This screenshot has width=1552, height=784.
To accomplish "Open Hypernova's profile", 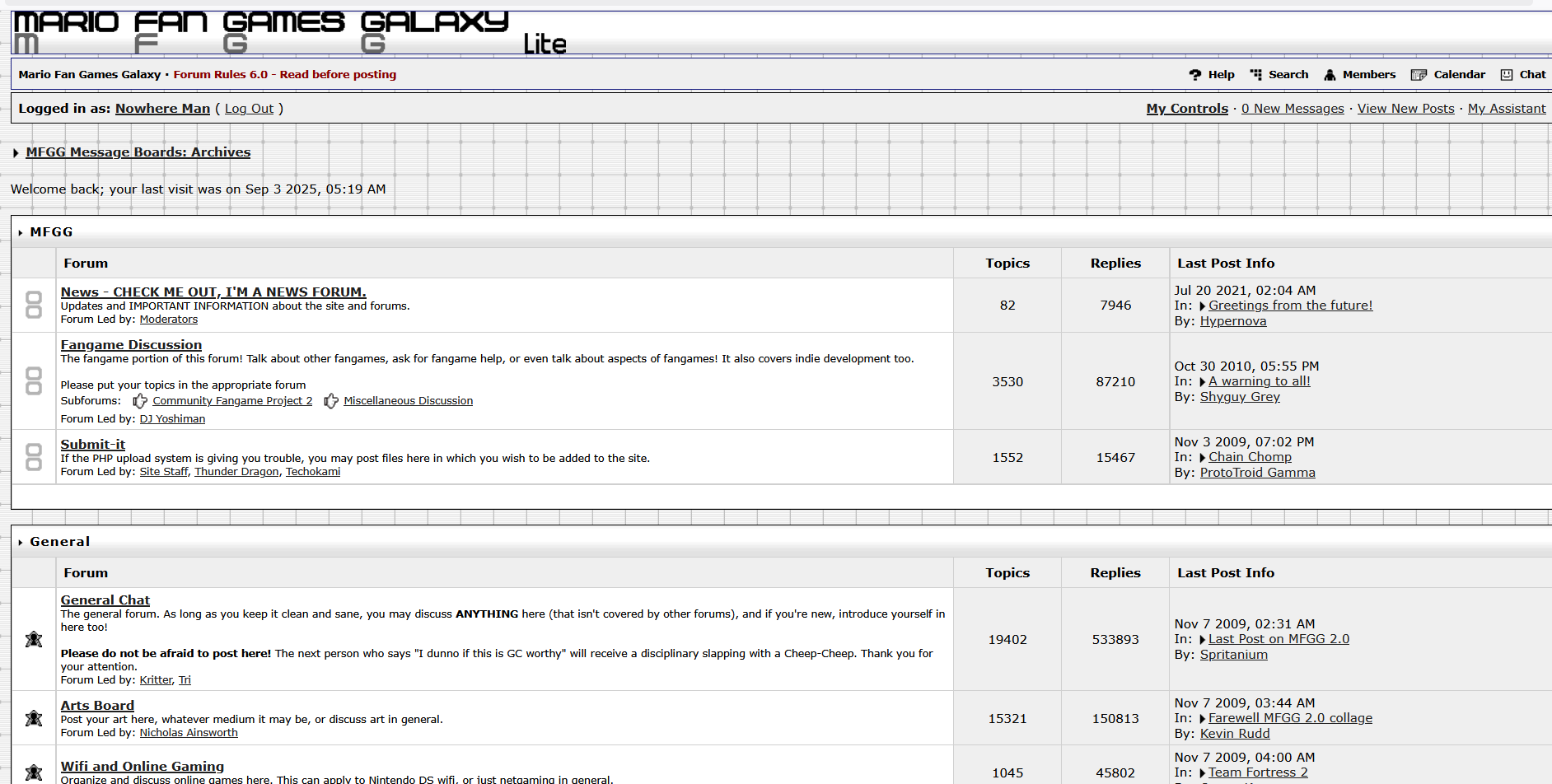I will point(1233,321).
